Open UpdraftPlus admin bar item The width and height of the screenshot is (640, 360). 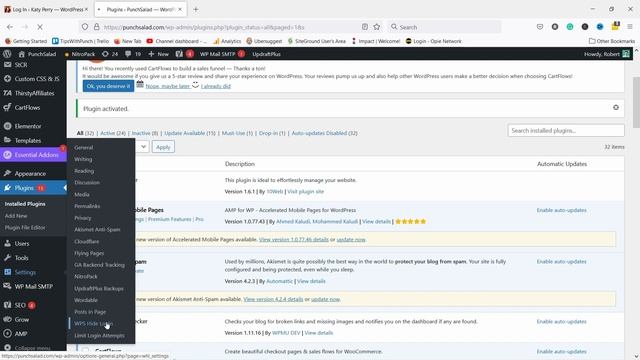pyautogui.click(x=266, y=54)
